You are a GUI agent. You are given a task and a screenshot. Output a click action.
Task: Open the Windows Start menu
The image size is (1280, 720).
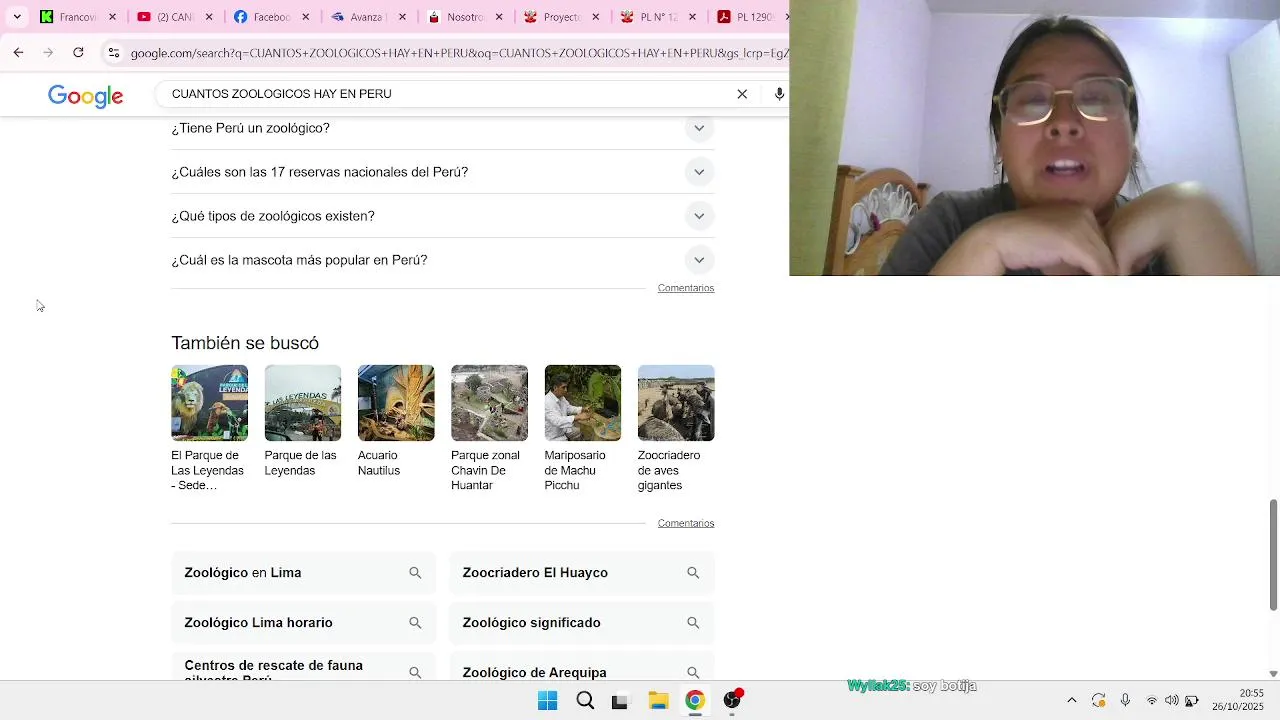(x=547, y=701)
